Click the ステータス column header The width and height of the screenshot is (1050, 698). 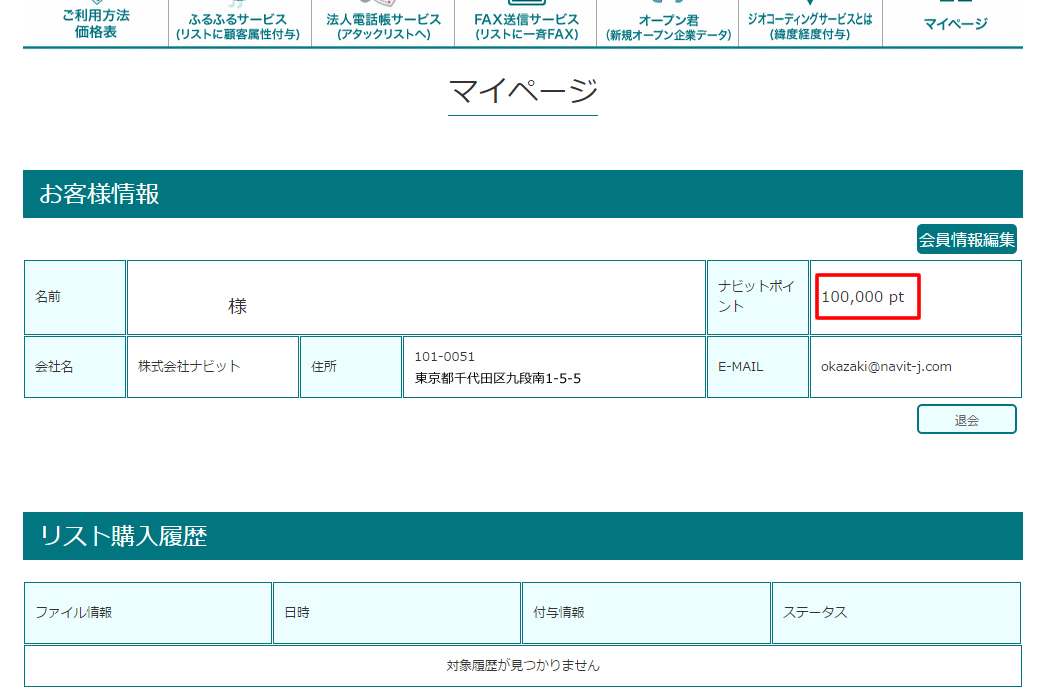point(814,613)
